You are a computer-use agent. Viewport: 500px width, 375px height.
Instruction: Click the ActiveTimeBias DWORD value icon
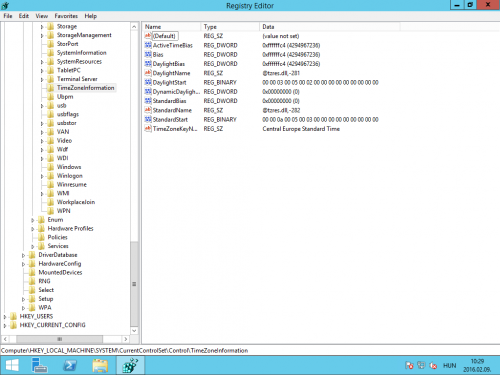point(148,45)
